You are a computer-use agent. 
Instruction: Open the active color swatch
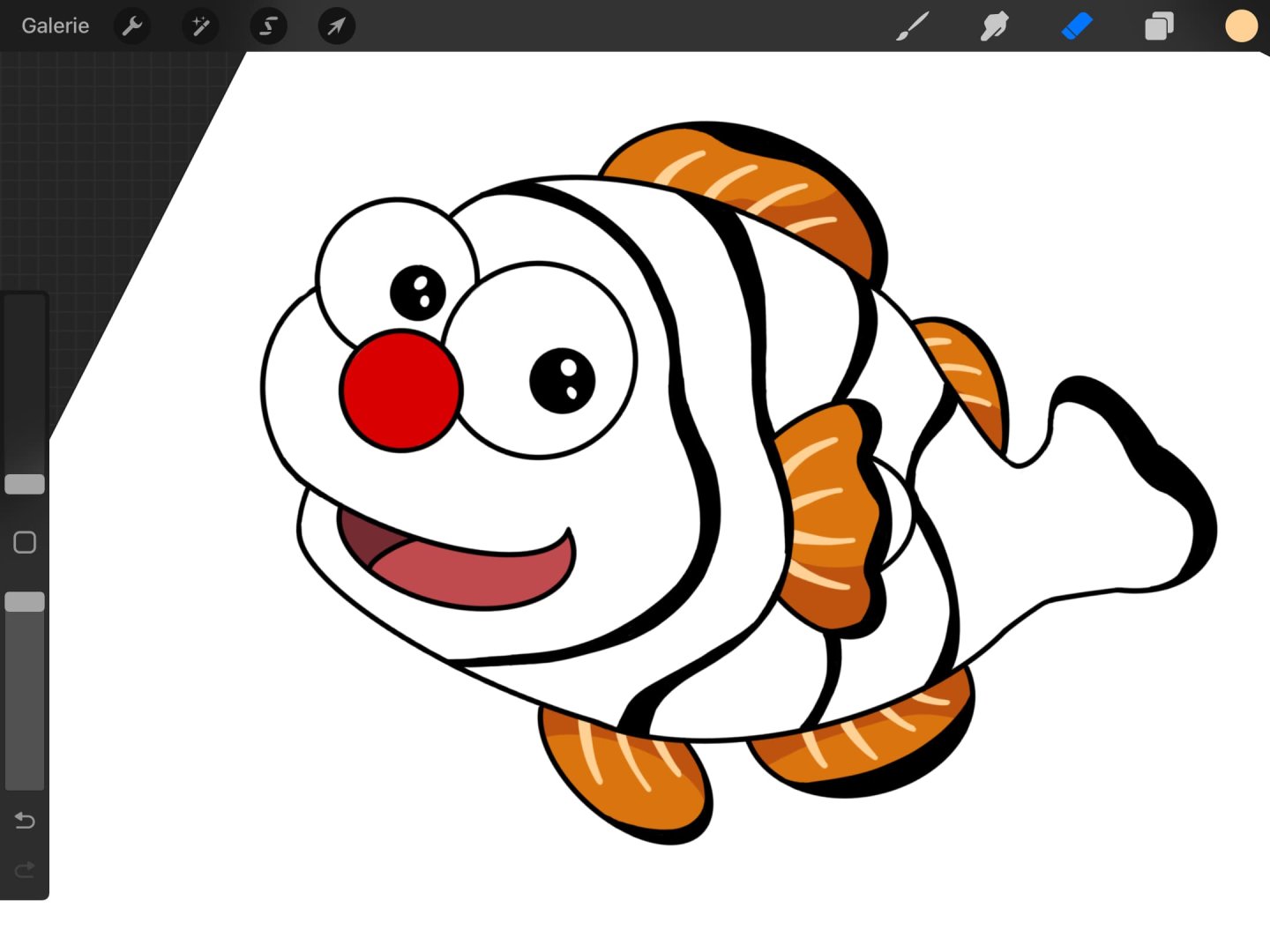1241,26
